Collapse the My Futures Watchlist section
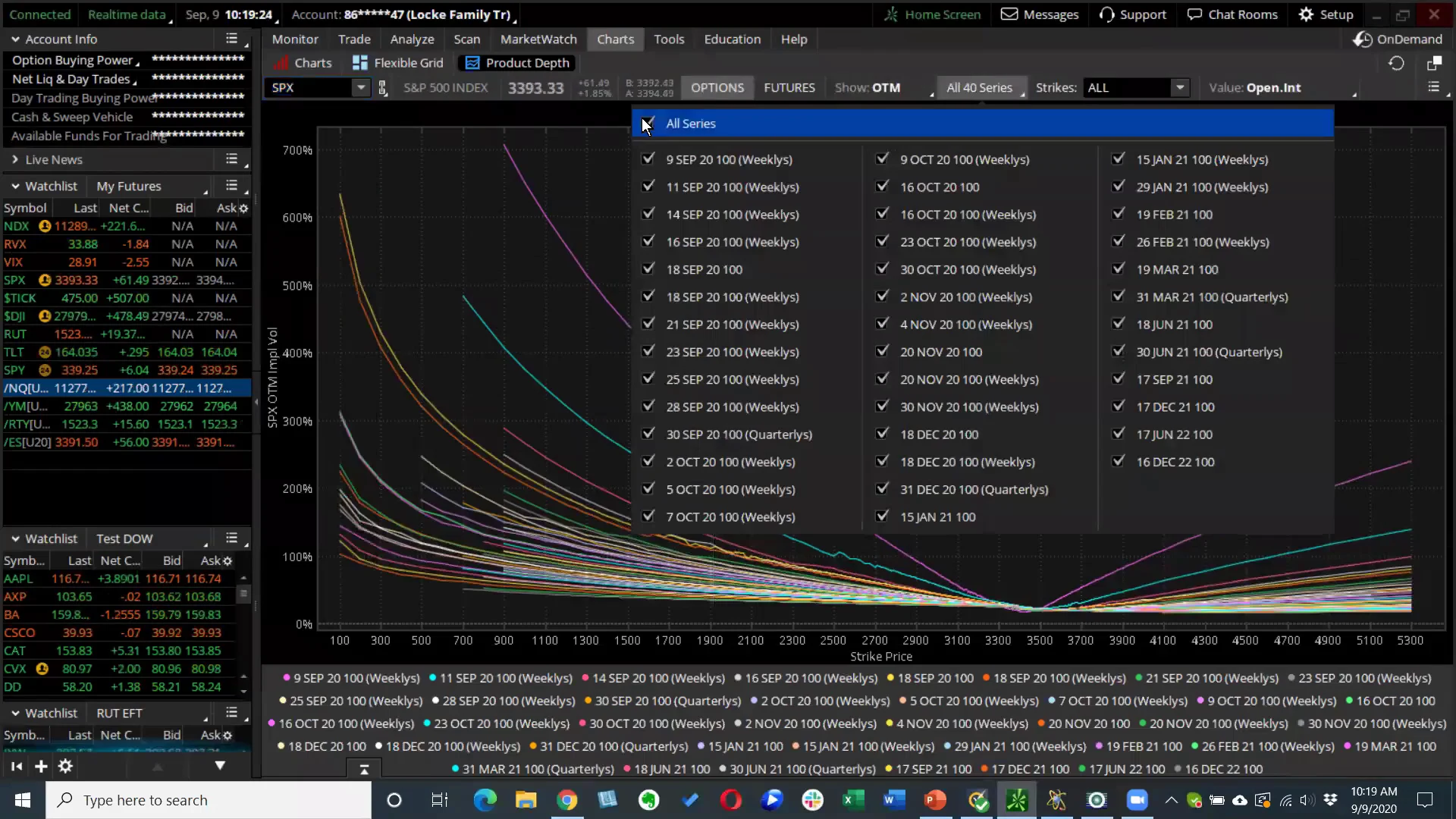 pyautogui.click(x=15, y=186)
